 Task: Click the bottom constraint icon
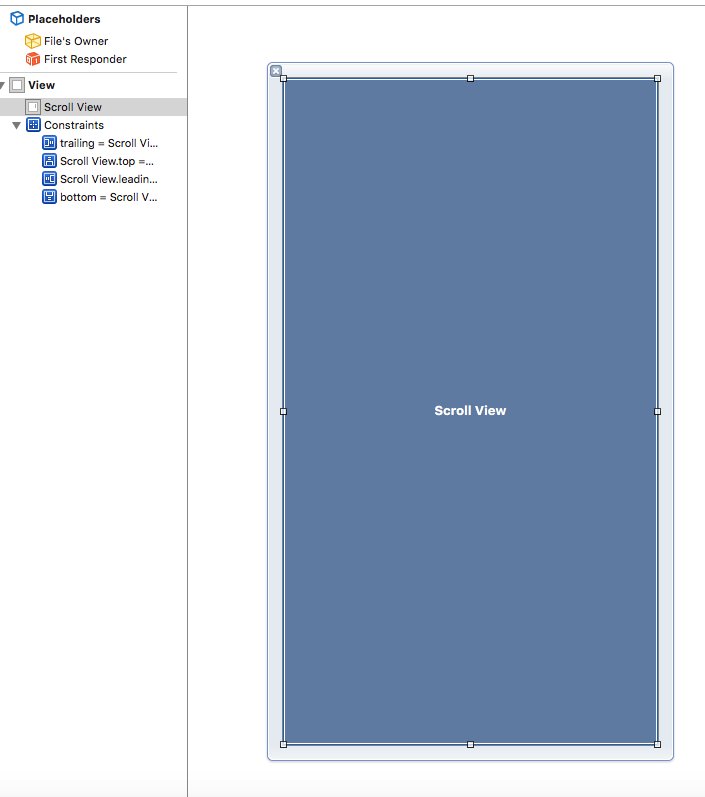point(49,197)
